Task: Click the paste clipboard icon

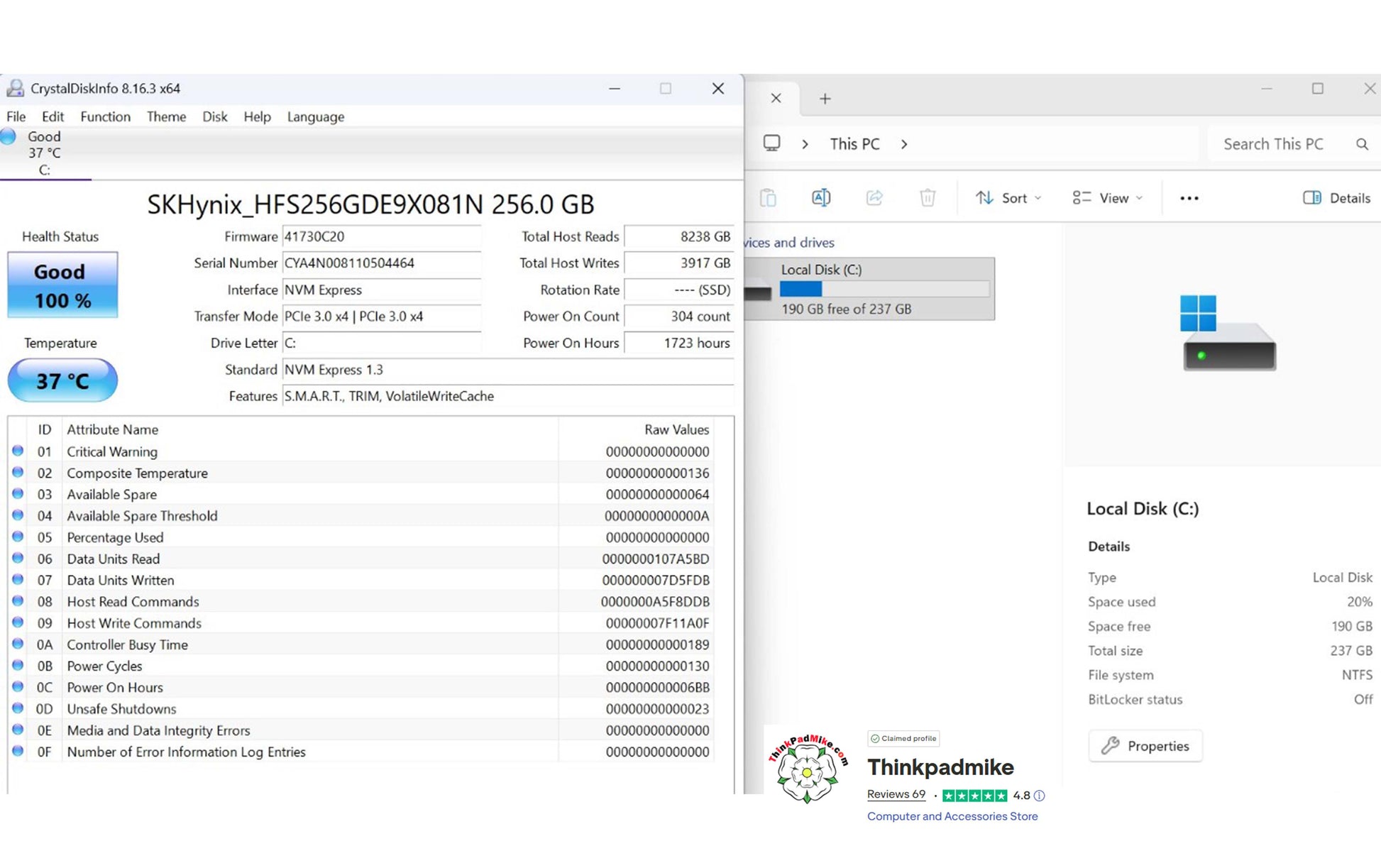Action: click(768, 198)
